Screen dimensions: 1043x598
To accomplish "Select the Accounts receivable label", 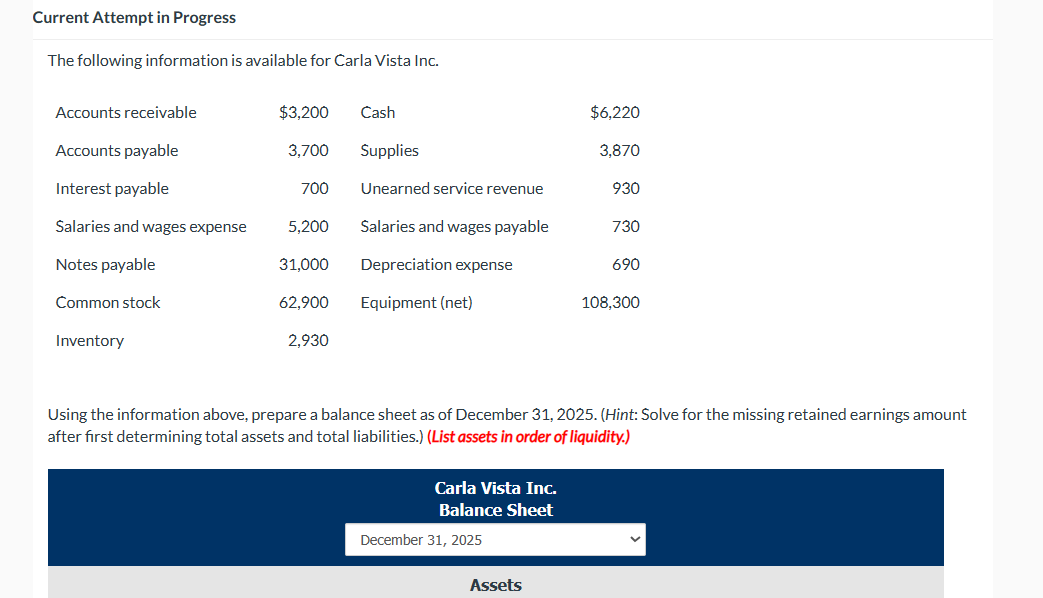I will coord(125,112).
